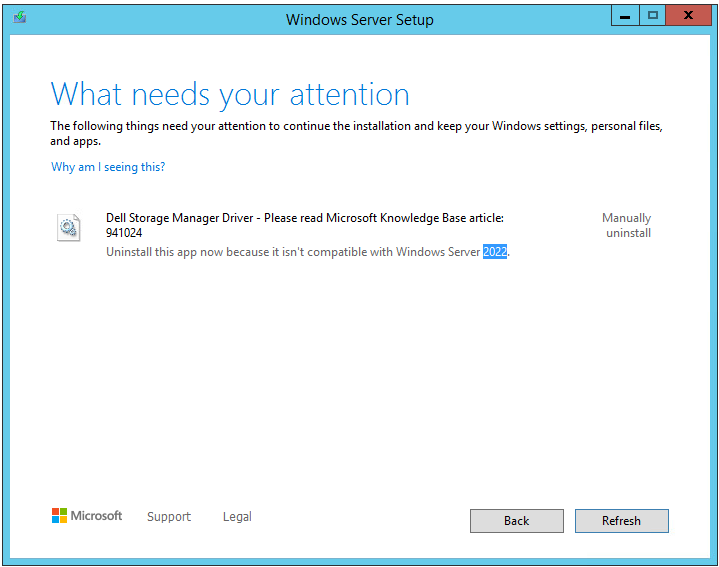Click the highlighted '2022' text

[x=495, y=252]
